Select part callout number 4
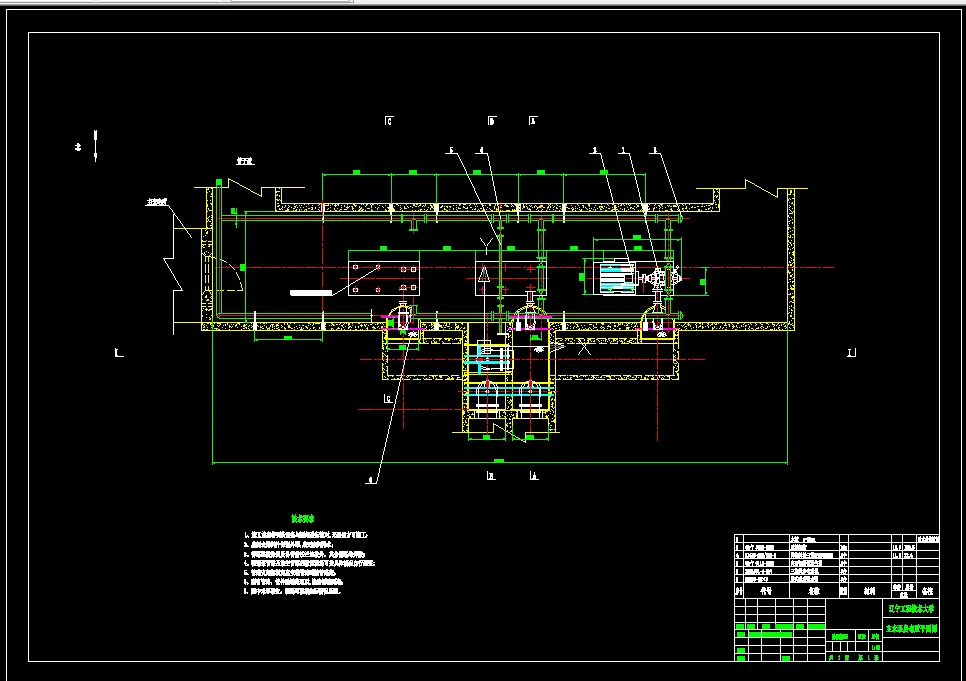This screenshot has height=681, width=966. 481,150
